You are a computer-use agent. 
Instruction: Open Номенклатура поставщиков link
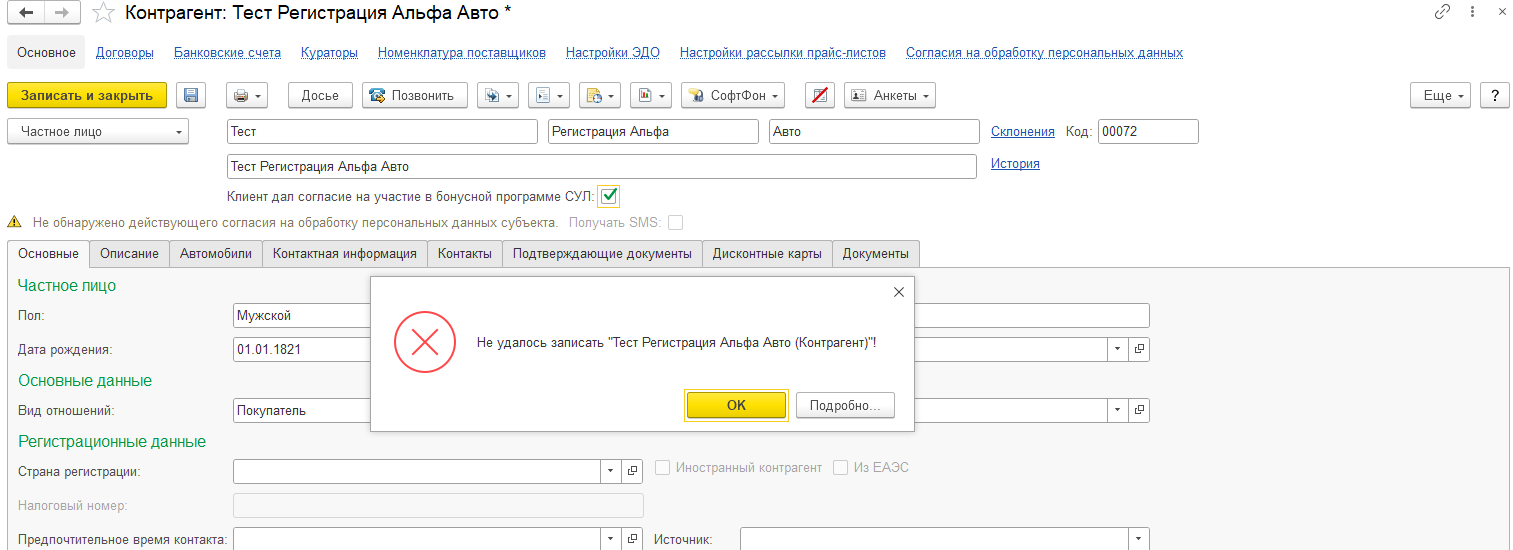pos(462,52)
